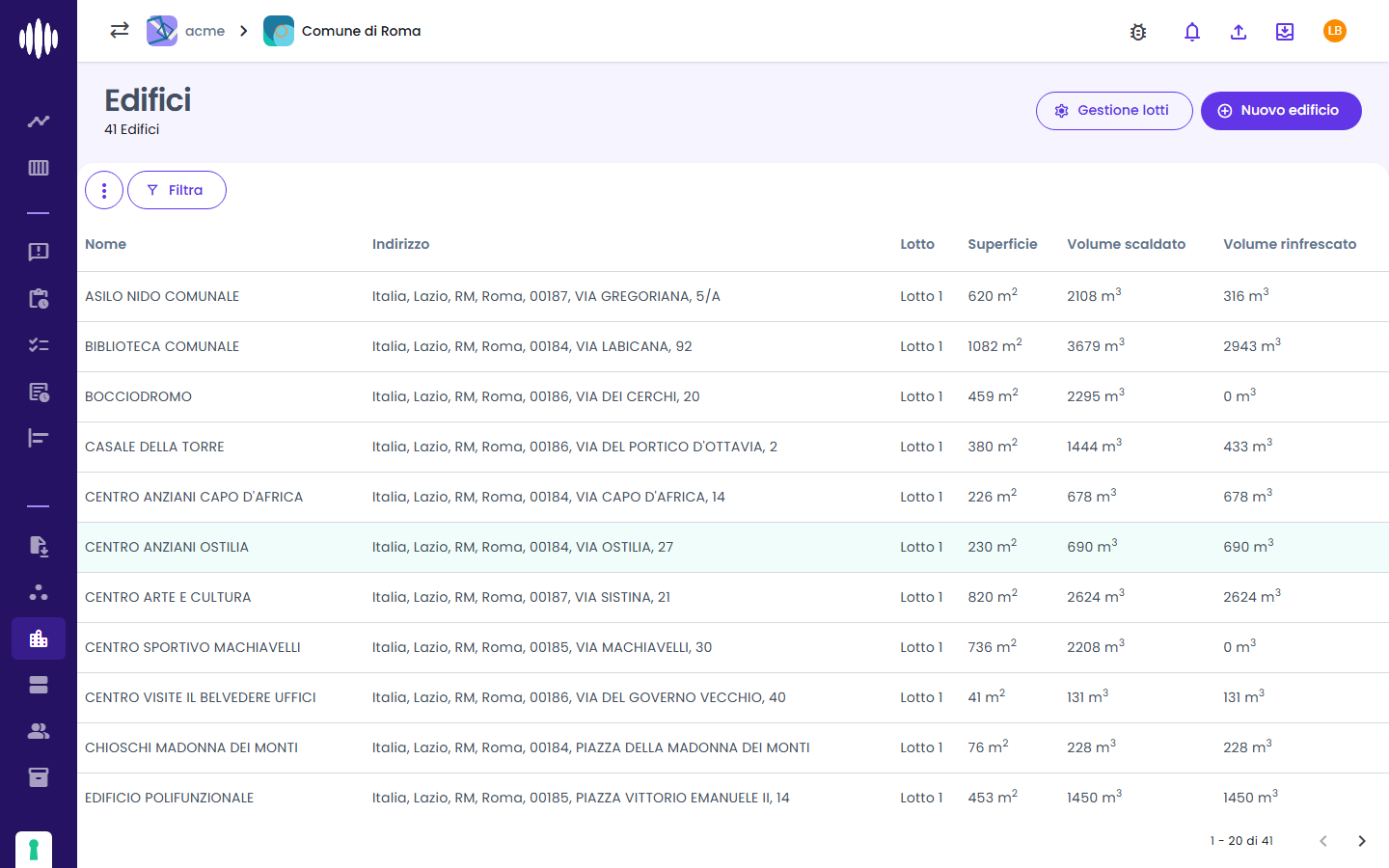Image resolution: width=1389 pixels, height=868 pixels.
Task: Click the keyhole icon at sidebar bottom
Action: [34, 850]
